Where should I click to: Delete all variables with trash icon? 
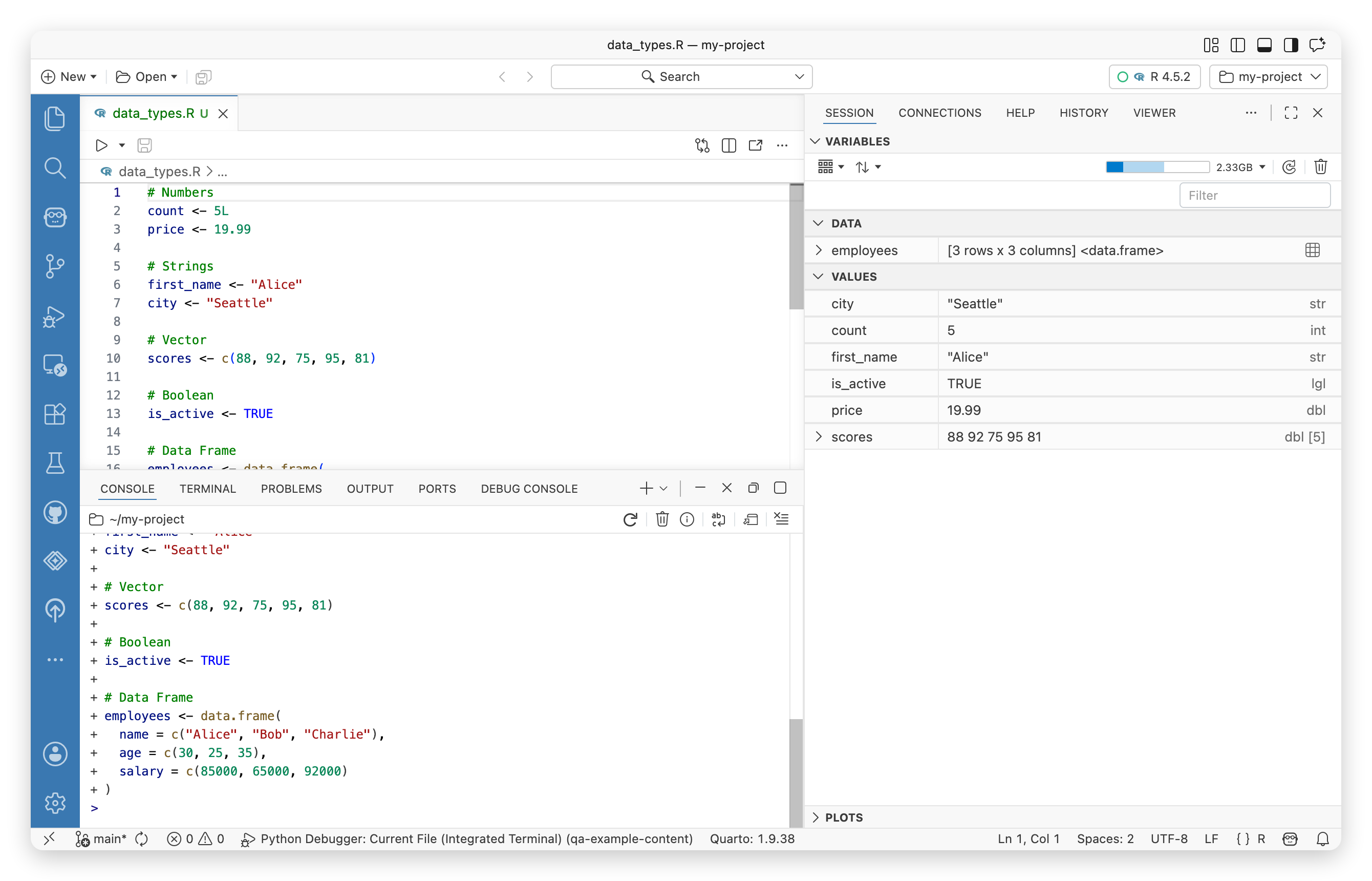[x=1320, y=167]
